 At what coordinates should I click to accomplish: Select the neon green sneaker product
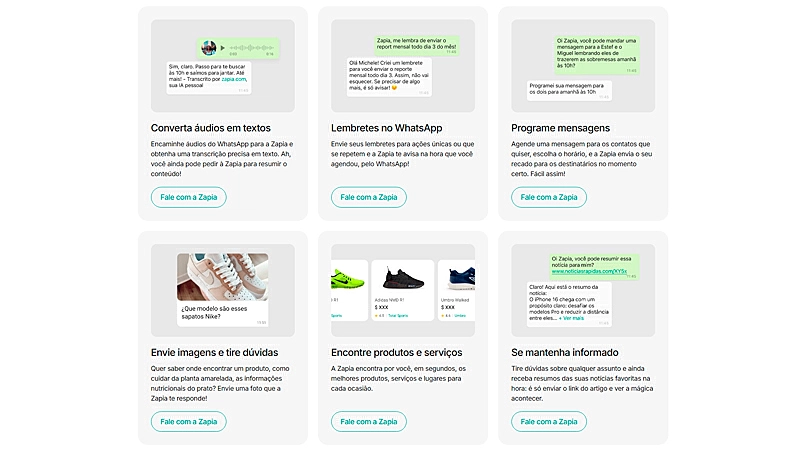click(x=346, y=280)
